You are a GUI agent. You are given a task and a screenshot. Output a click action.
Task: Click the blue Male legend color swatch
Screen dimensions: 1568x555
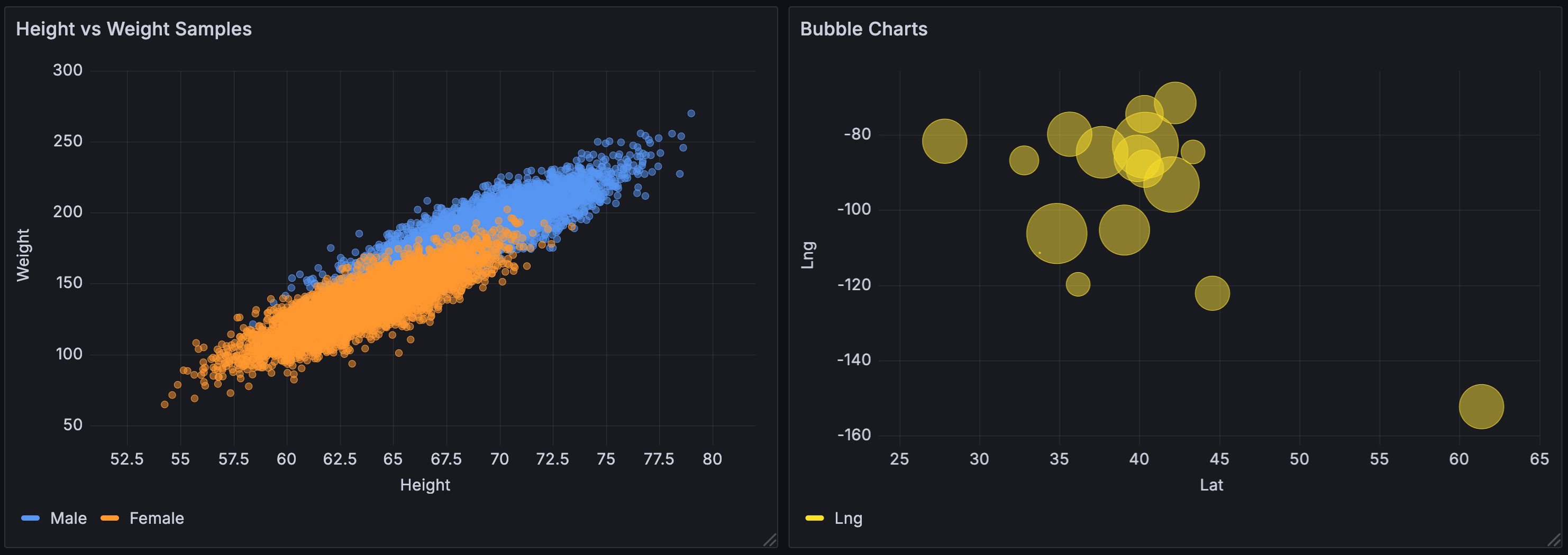(31, 518)
